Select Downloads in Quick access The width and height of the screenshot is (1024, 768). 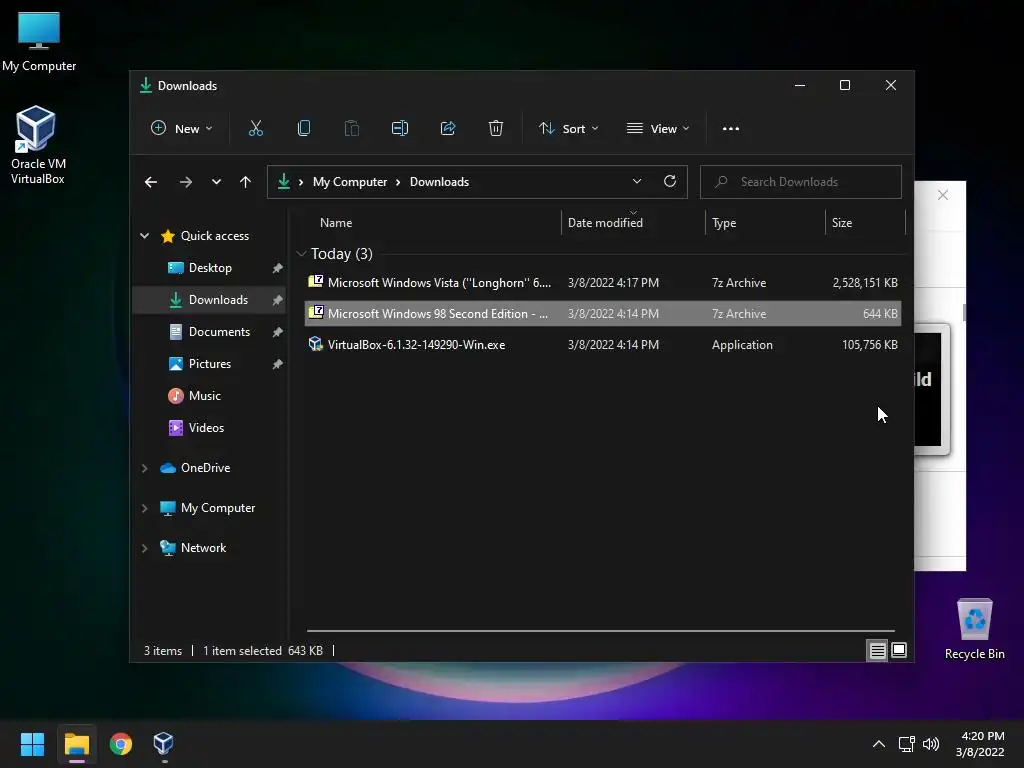pyautogui.click(x=209, y=300)
